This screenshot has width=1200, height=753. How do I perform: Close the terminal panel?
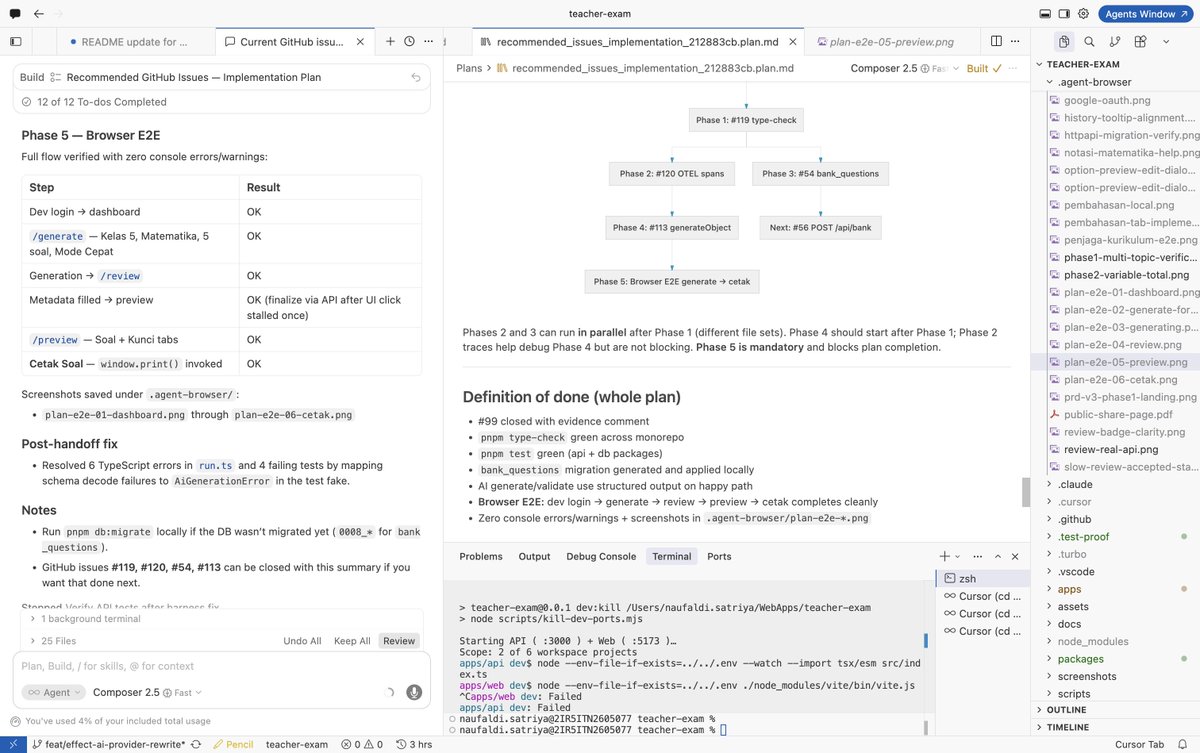coord(1015,556)
